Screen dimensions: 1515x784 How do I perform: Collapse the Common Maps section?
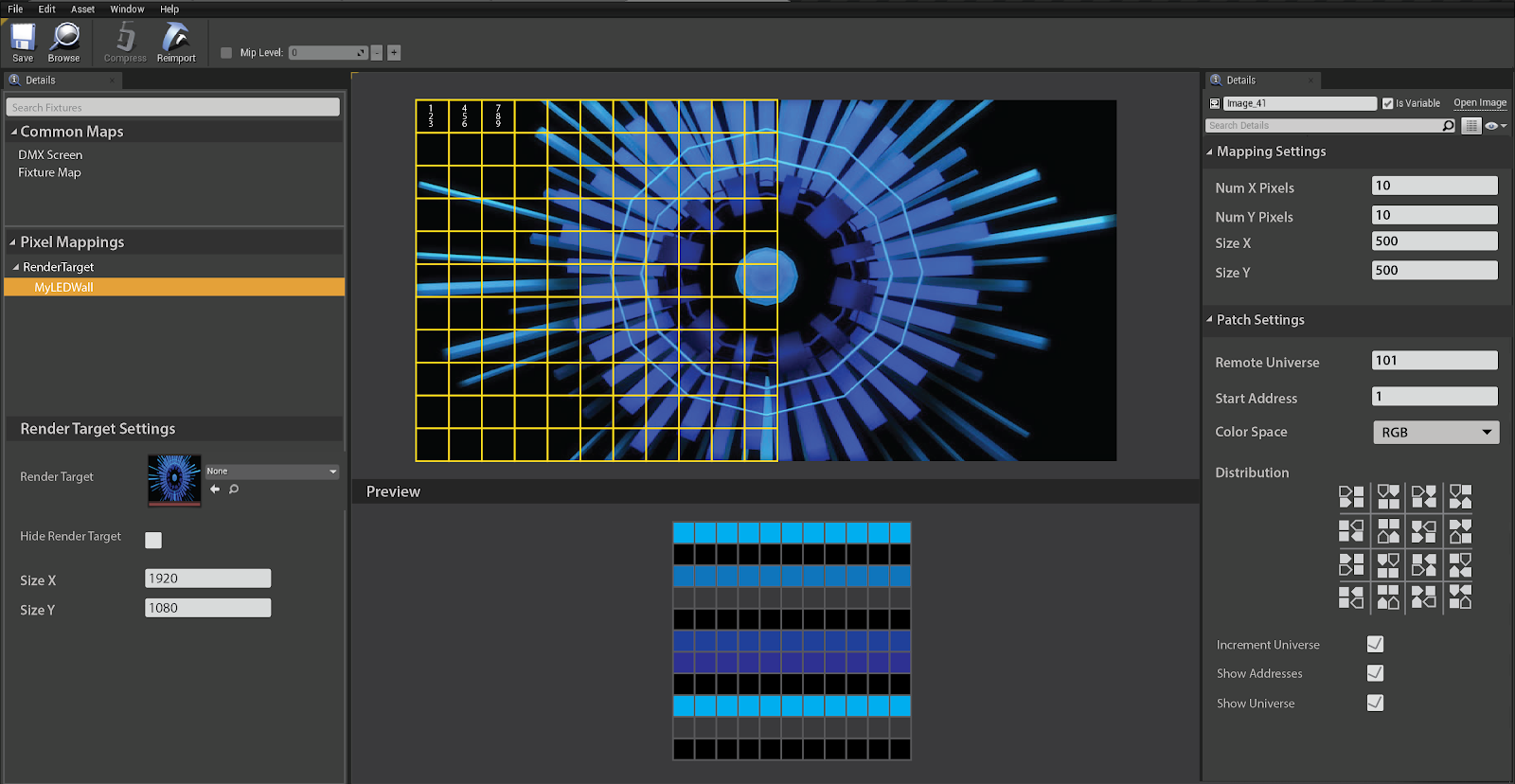coord(14,132)
